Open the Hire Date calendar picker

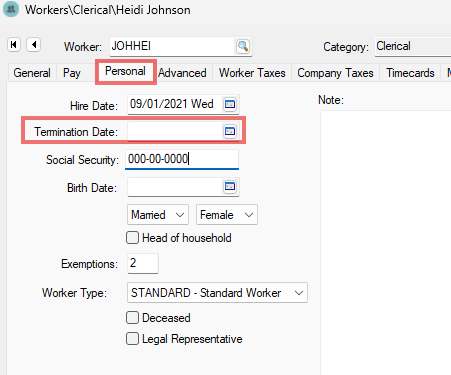click(x=230, y=104)
